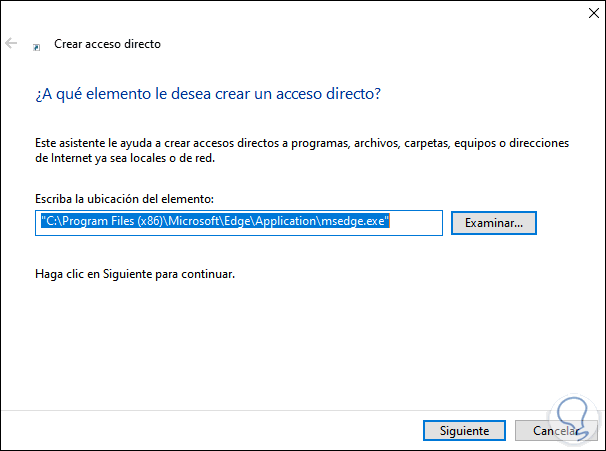Click the 'Haga clic en Siguiente para continuar' text
606x451 pixels.
coord(134,273)
